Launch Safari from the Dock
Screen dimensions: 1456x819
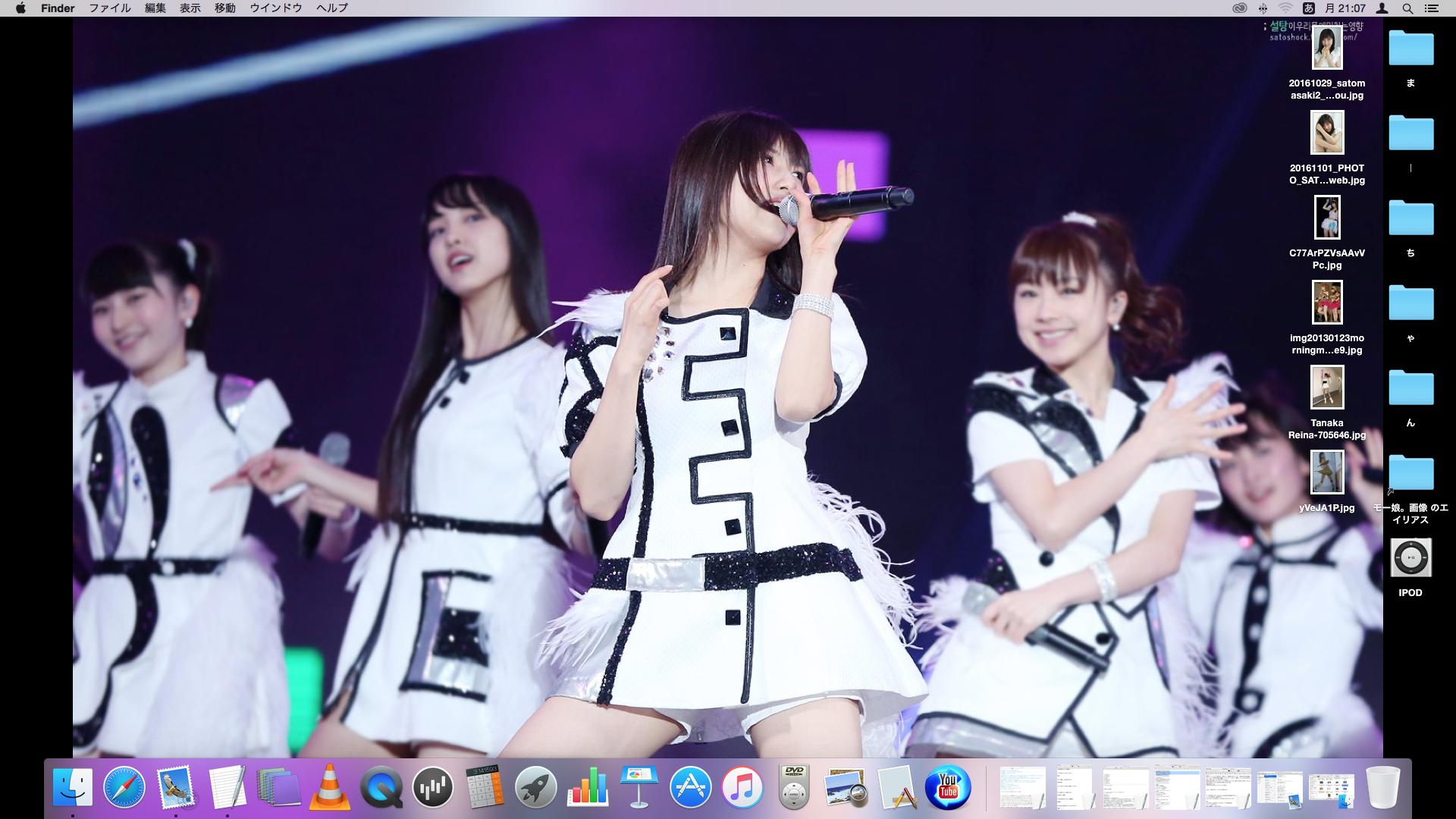124,787
